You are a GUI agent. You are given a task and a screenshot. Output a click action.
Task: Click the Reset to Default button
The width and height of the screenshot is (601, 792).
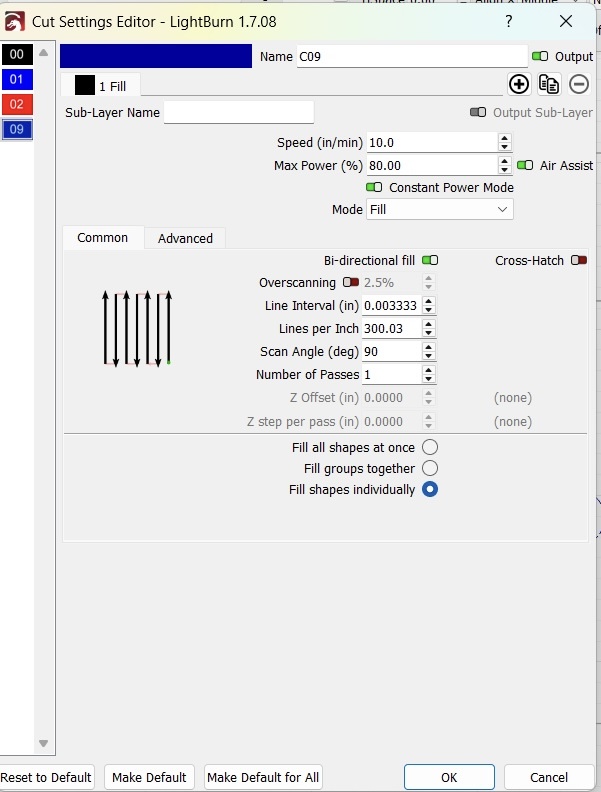(45, 777)
